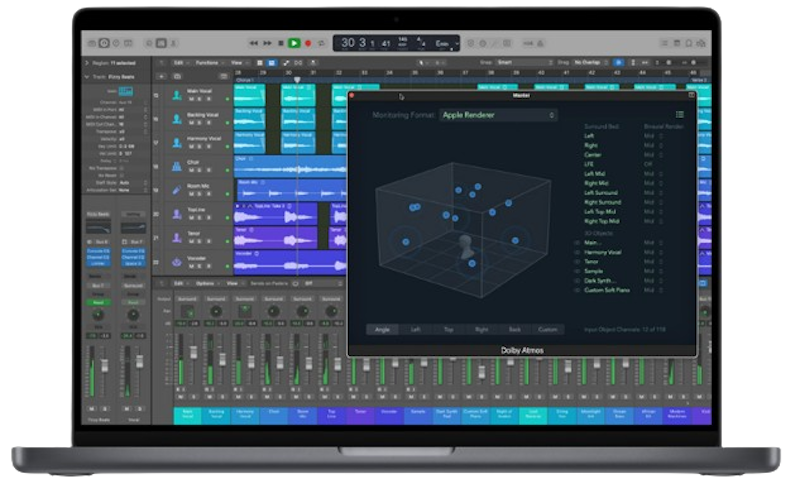Click the Backing Vocal track icon
This screenshot has width=800, height=498.
[177, 119]
